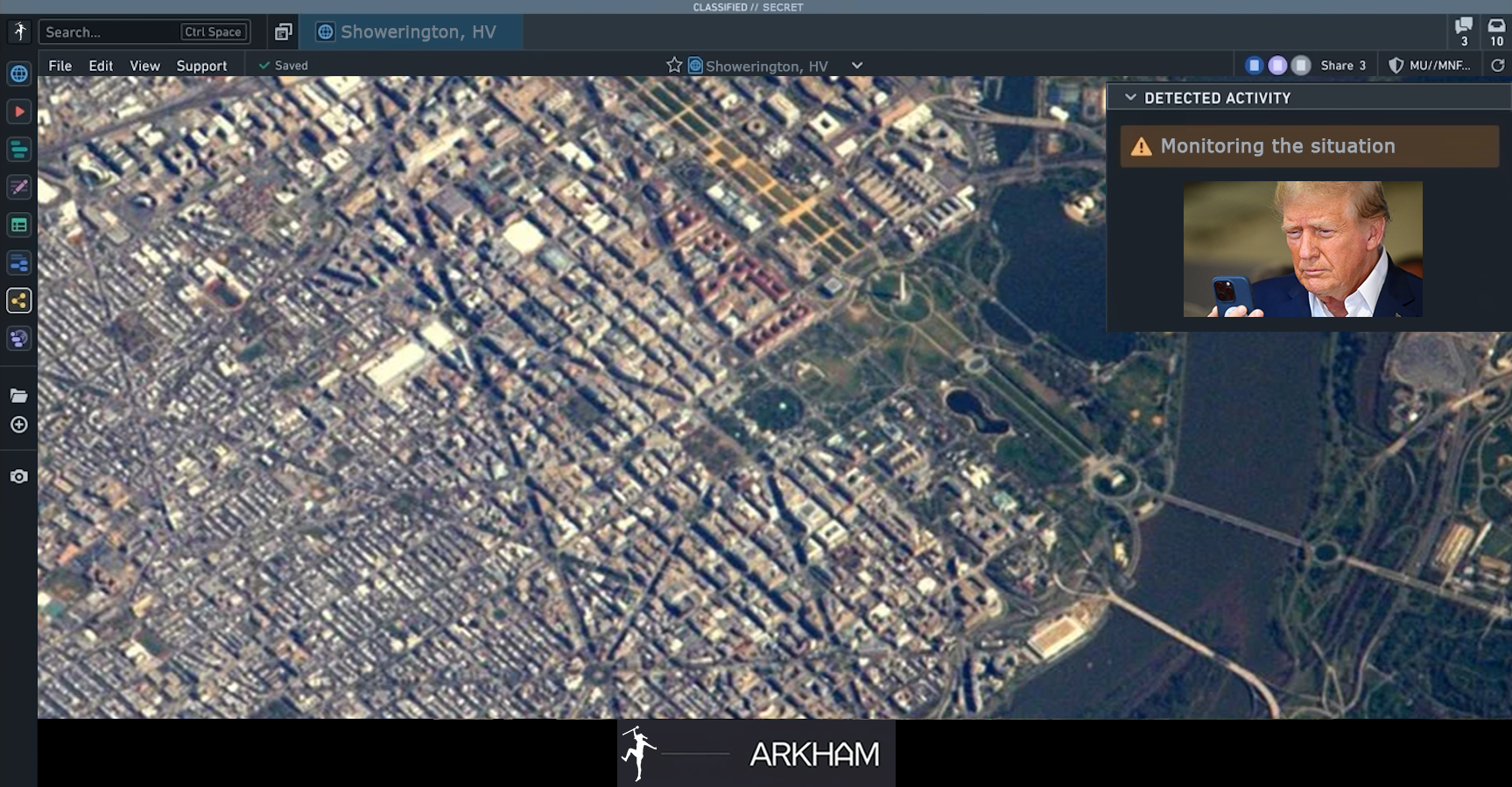Open the Support menu

pos(201,66)
